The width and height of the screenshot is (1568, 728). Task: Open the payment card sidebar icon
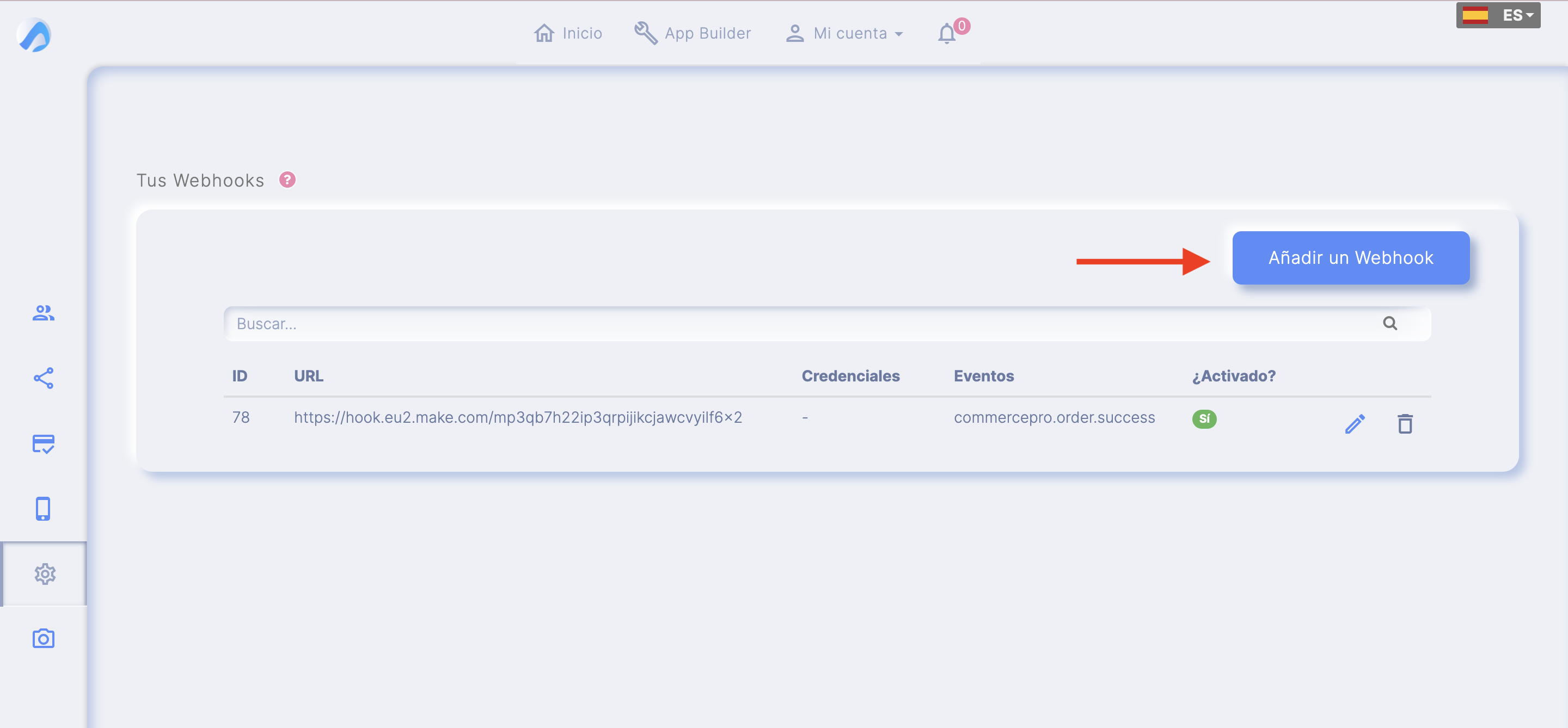pos(43,443)
